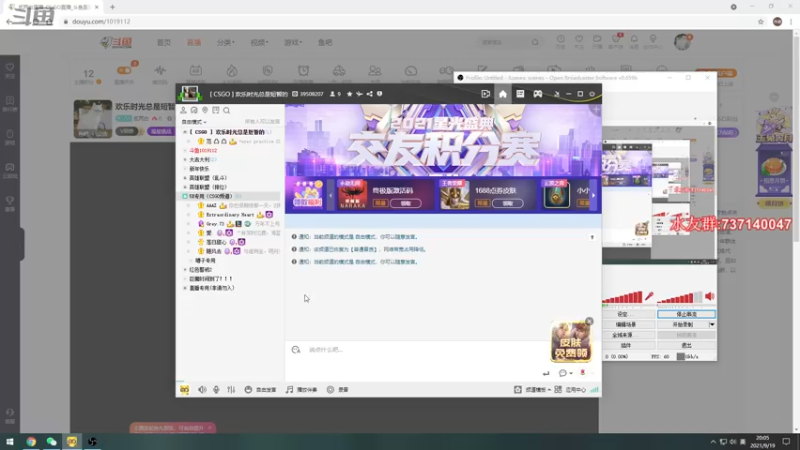Viewport: 800px width, 450px height.
Task: Click the banner right arrow
Action: 593,195
